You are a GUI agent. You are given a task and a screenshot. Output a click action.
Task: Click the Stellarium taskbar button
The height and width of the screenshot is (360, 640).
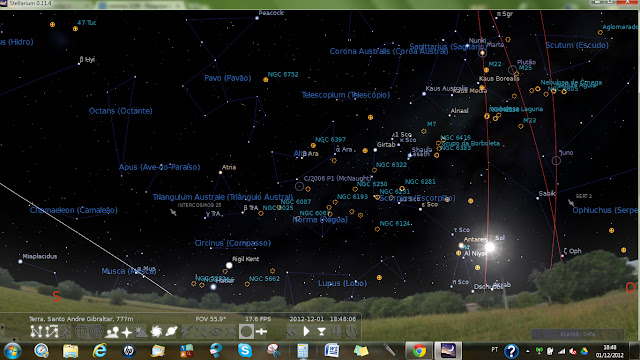pos(448,351)
